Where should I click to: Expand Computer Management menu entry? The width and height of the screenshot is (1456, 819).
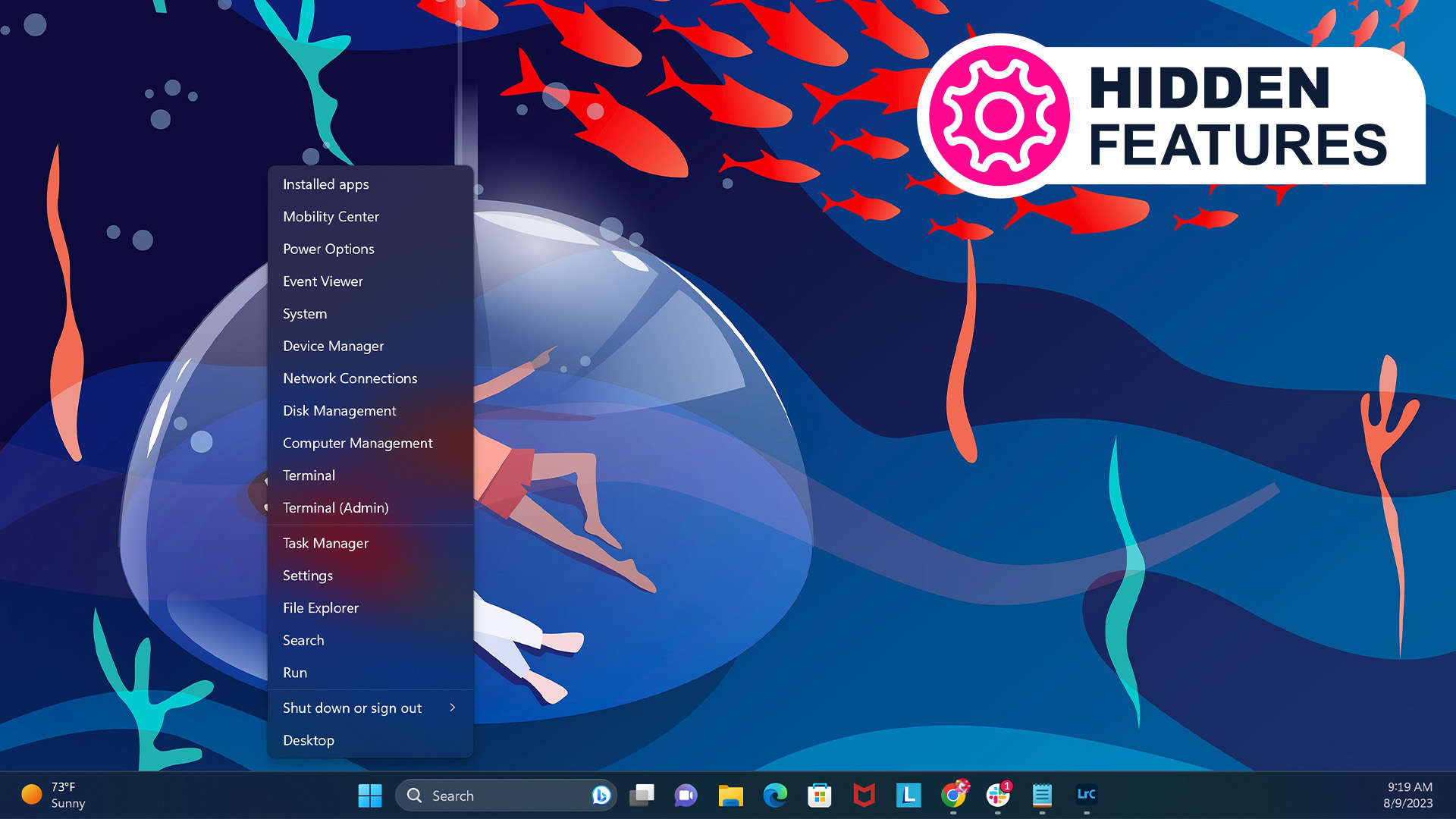pos(357,443)
